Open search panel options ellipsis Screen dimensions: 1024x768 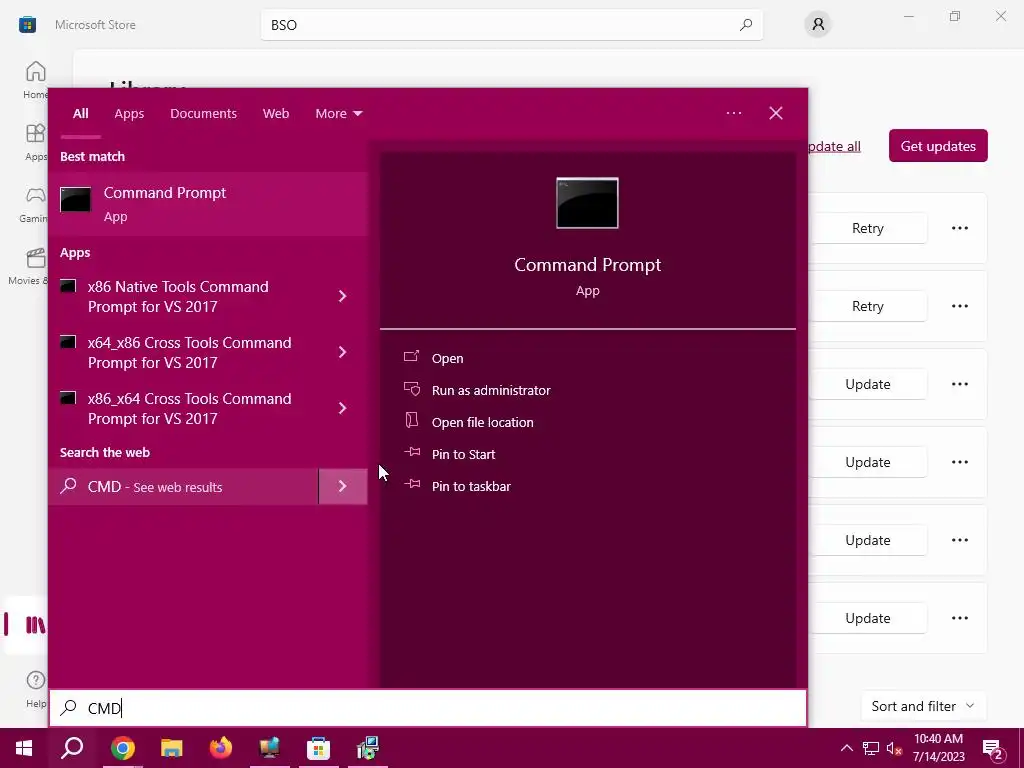[733, 113]
